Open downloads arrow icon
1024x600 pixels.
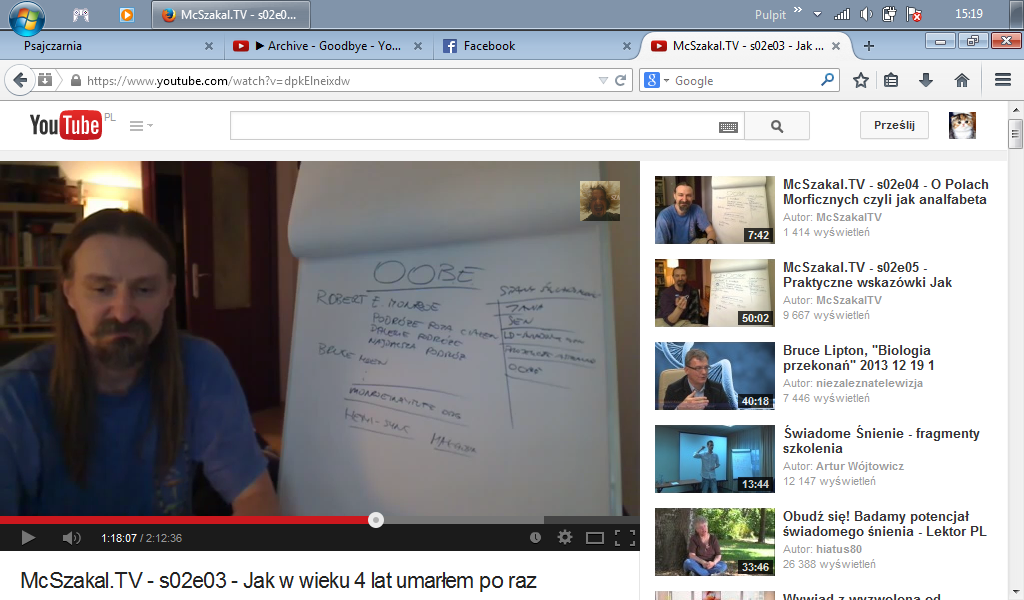point(925,80)
